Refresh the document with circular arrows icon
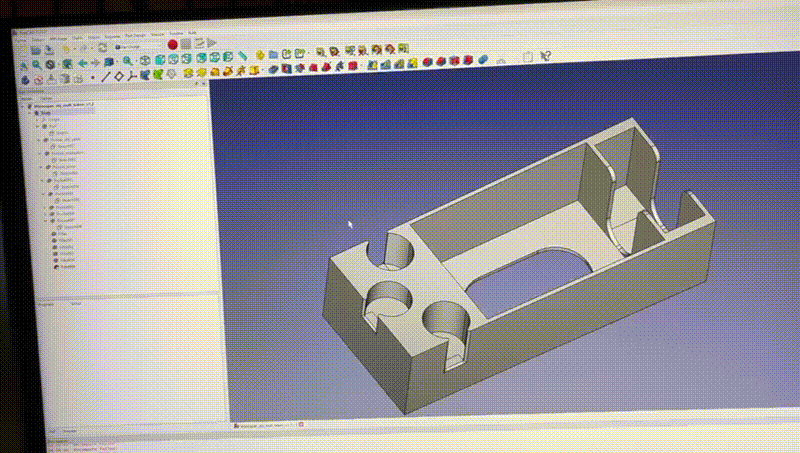Screen dimensions: 800x453 coord(103,47)
